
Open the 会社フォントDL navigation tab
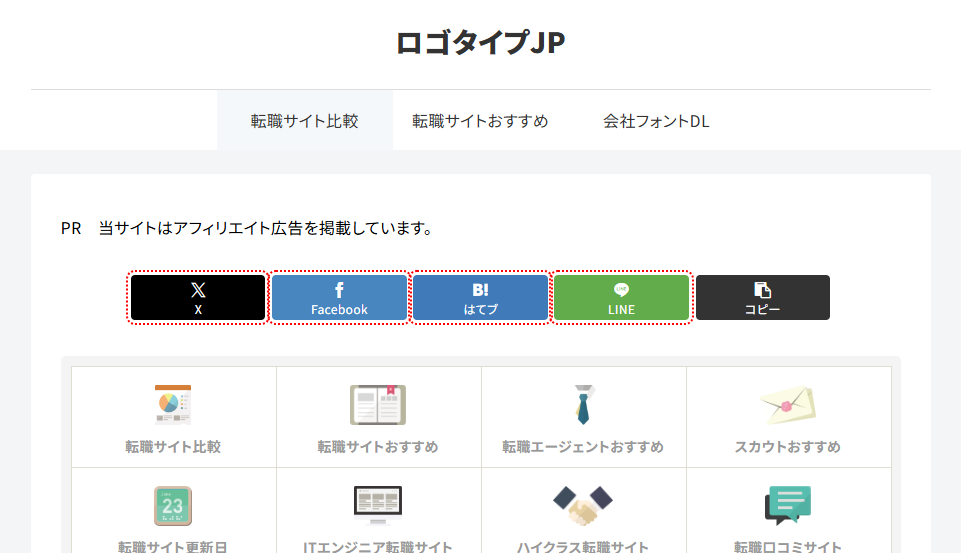pyautogui.click(x=656, y=121)
